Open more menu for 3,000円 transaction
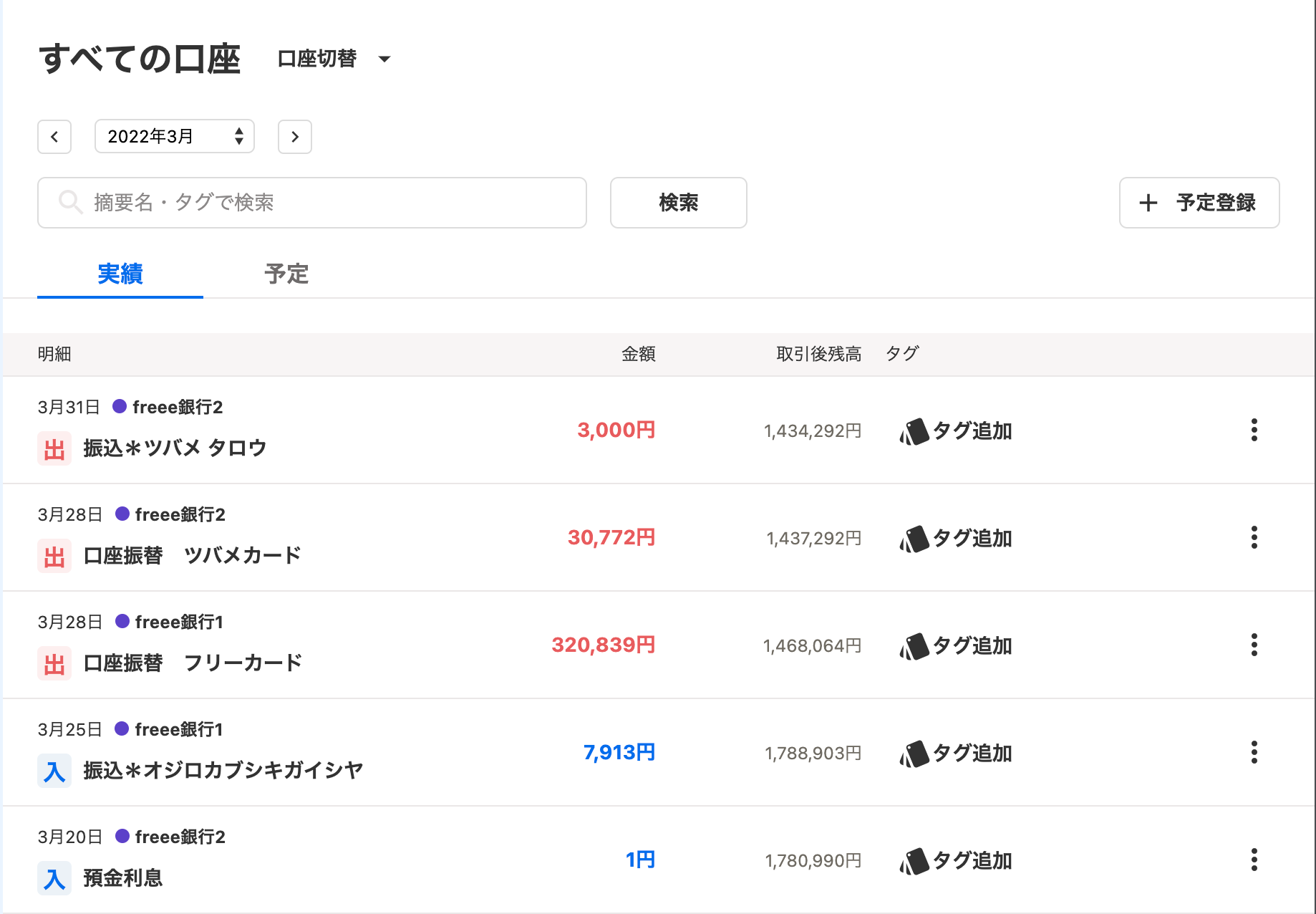1316x914 pixels. click(1254, 430)
